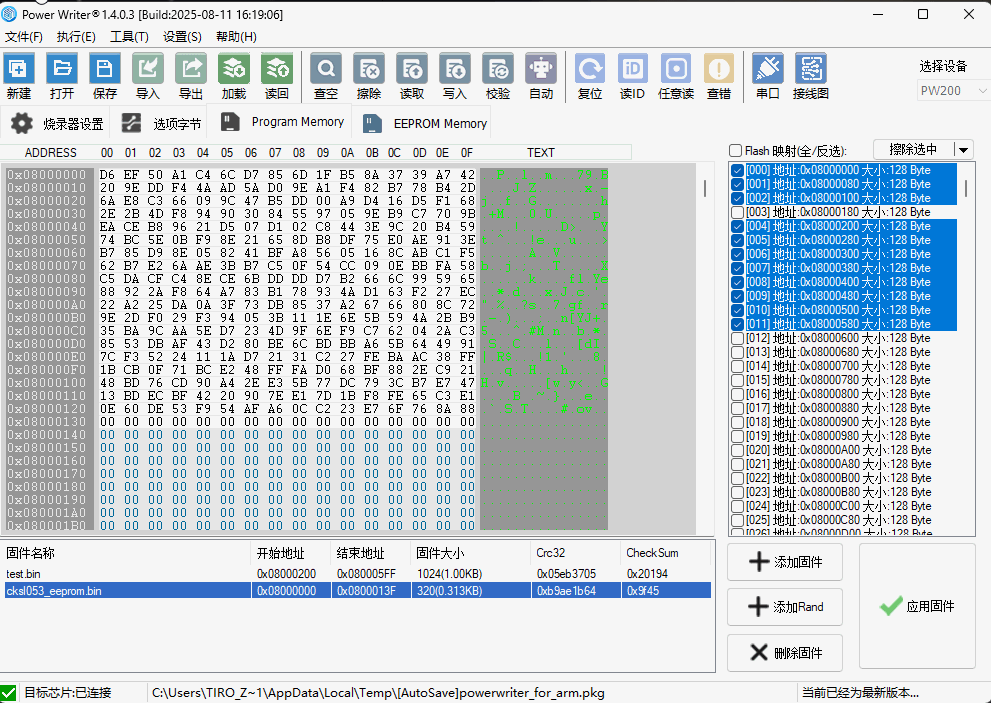
Task: Switch to the 选项字节 tab
Action: click(x=161, y=123)
